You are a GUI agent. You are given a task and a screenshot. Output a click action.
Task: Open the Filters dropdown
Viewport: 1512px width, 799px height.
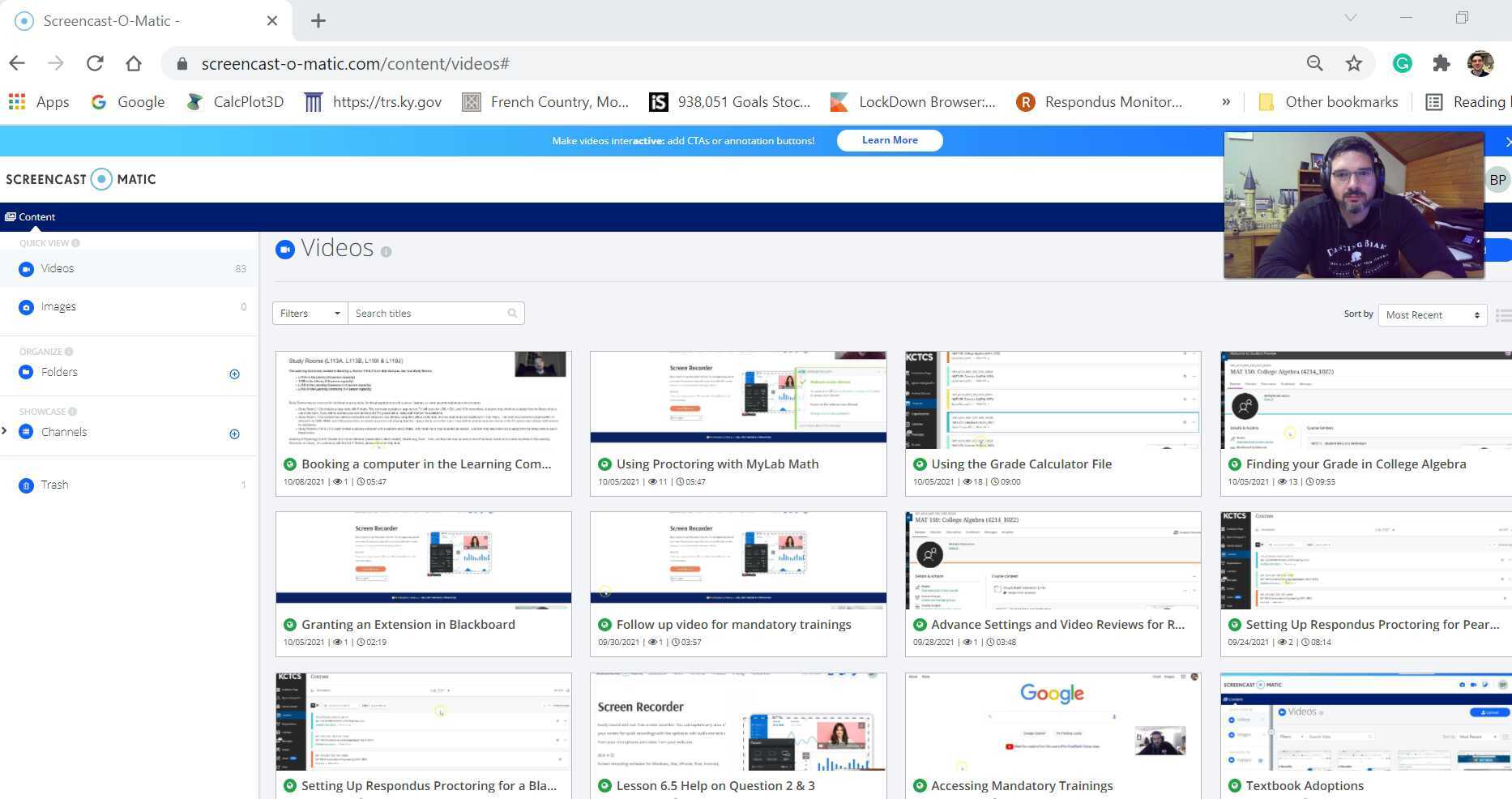(310, 314)
